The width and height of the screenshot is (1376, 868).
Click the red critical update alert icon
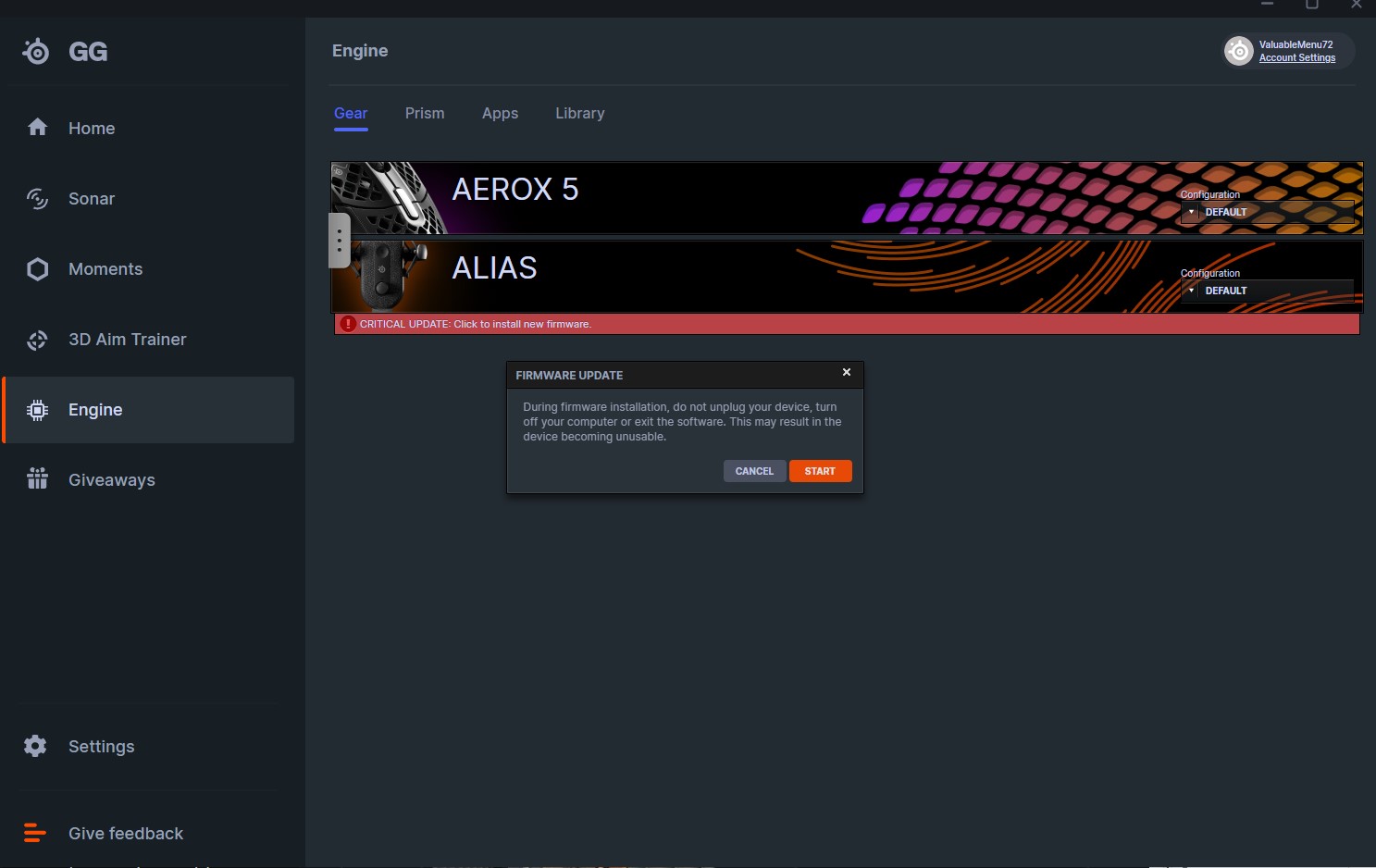pyautogui.click(x=348, y=324)
